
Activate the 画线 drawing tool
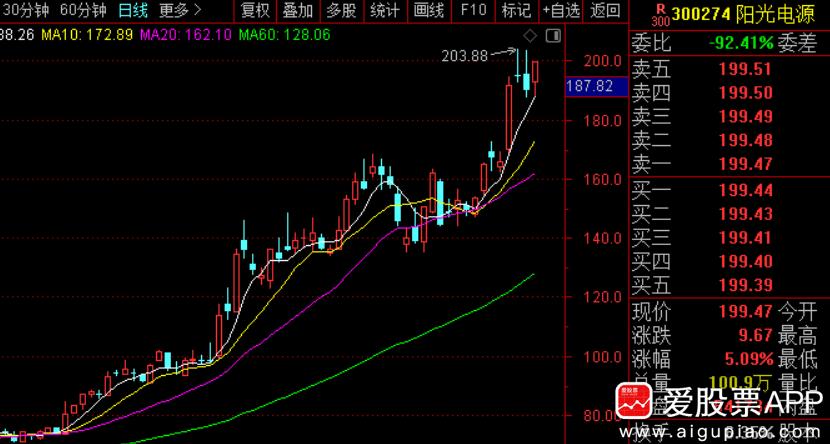(428, 10)
